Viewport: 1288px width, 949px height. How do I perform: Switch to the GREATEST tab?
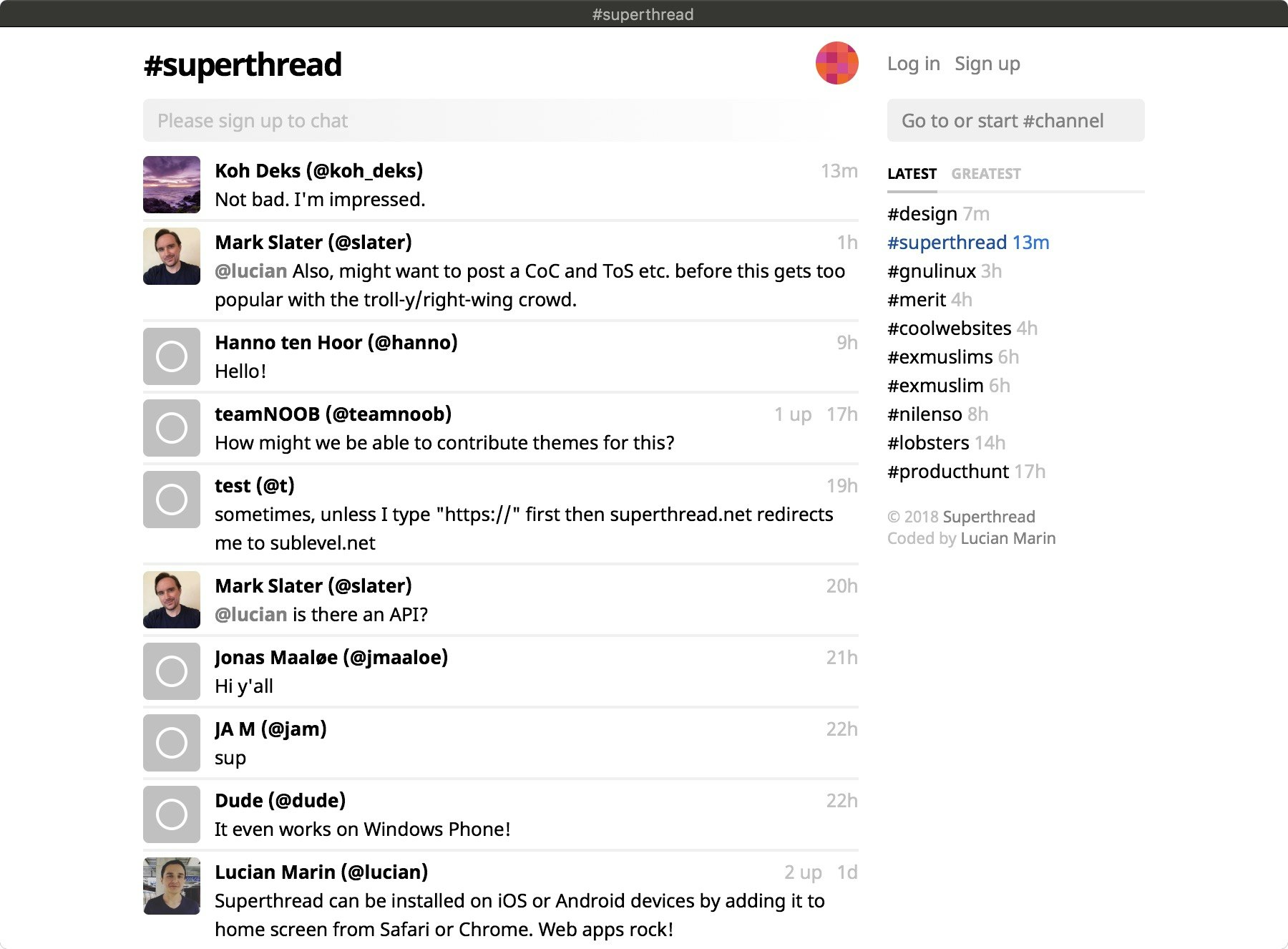coord(985,173)
